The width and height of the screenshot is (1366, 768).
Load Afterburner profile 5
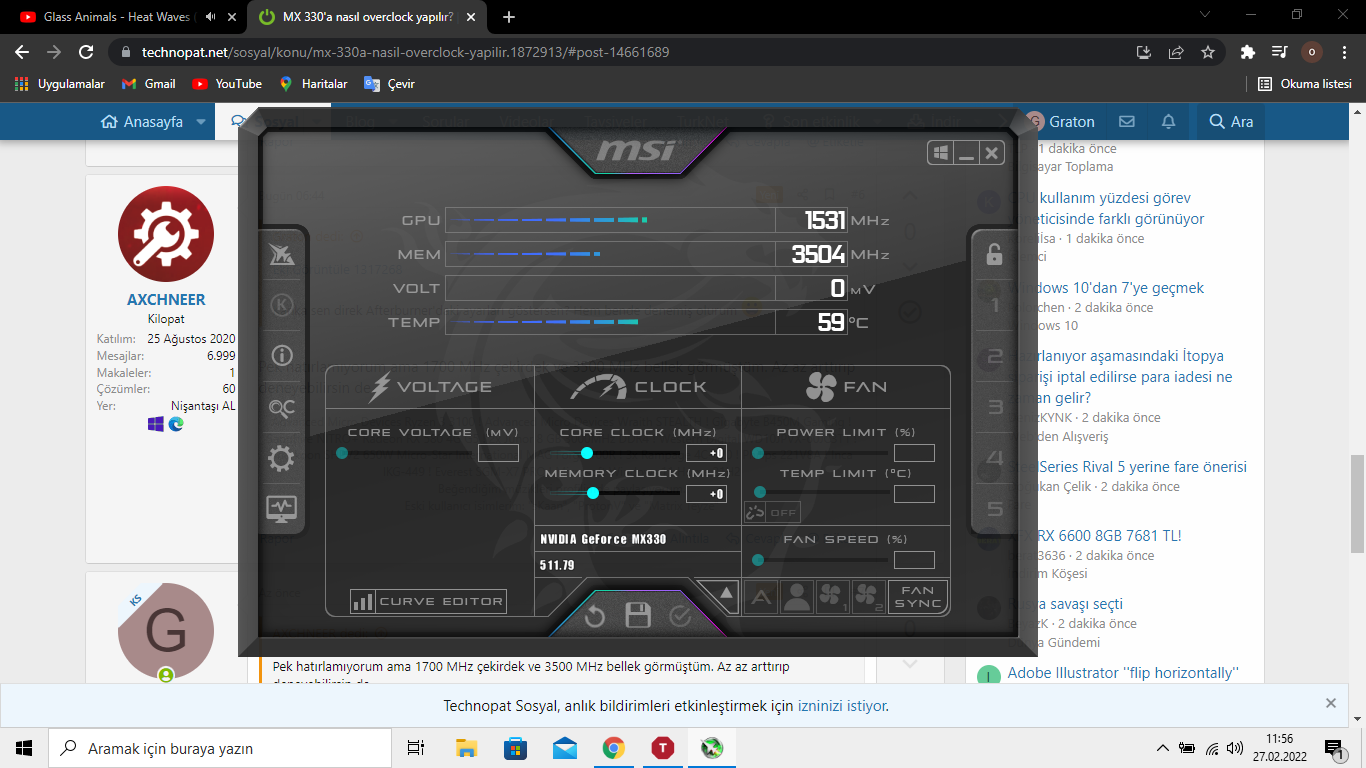[x=994, y=509]
